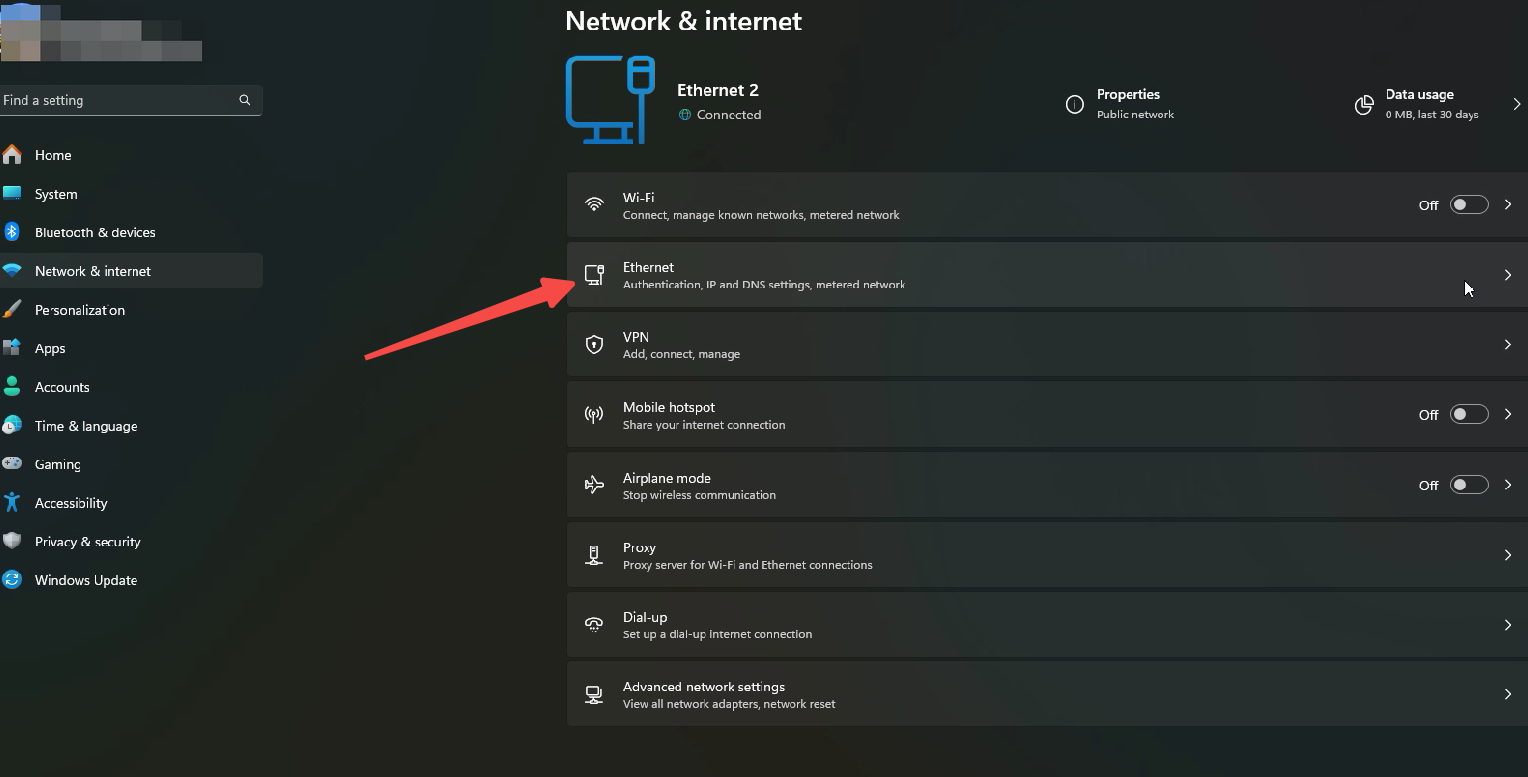The height and width of the screenshot is (777, 1528).
Task: Open Windows Update category
Action: (x=131, y=580)
